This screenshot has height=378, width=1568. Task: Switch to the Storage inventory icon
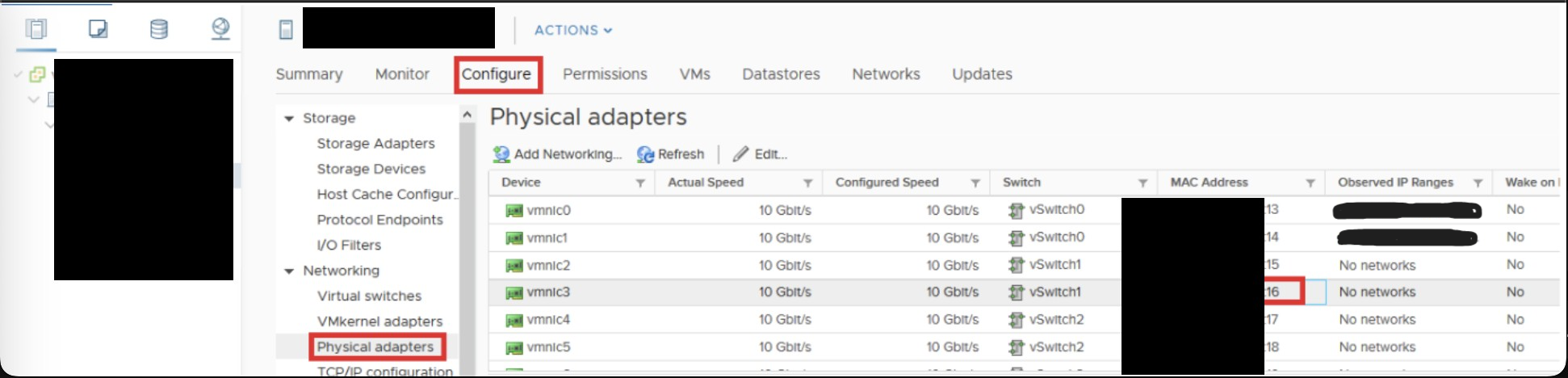coord(159,30)
